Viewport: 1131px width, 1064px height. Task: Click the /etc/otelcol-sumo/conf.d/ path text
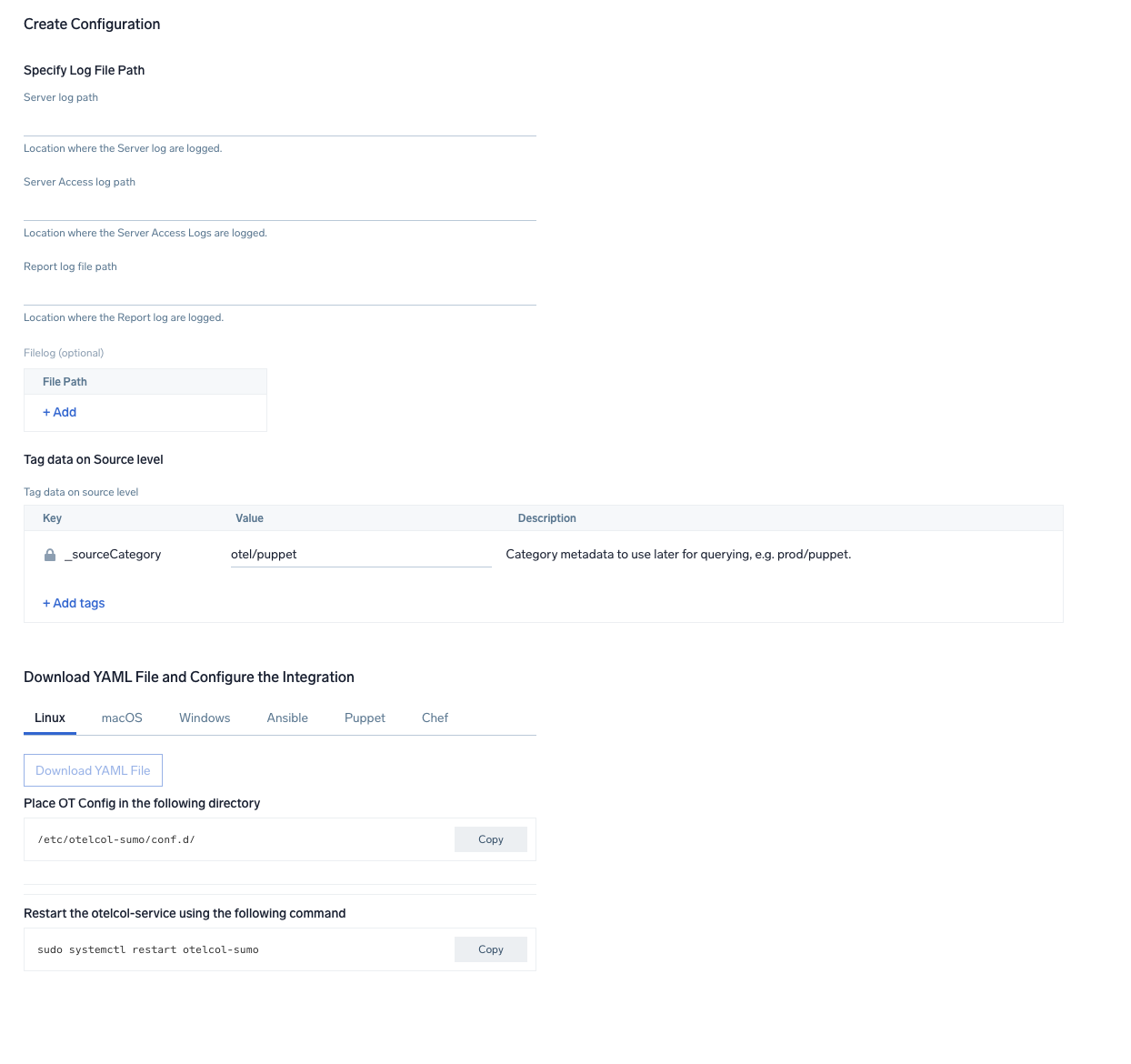click(116, 839)
